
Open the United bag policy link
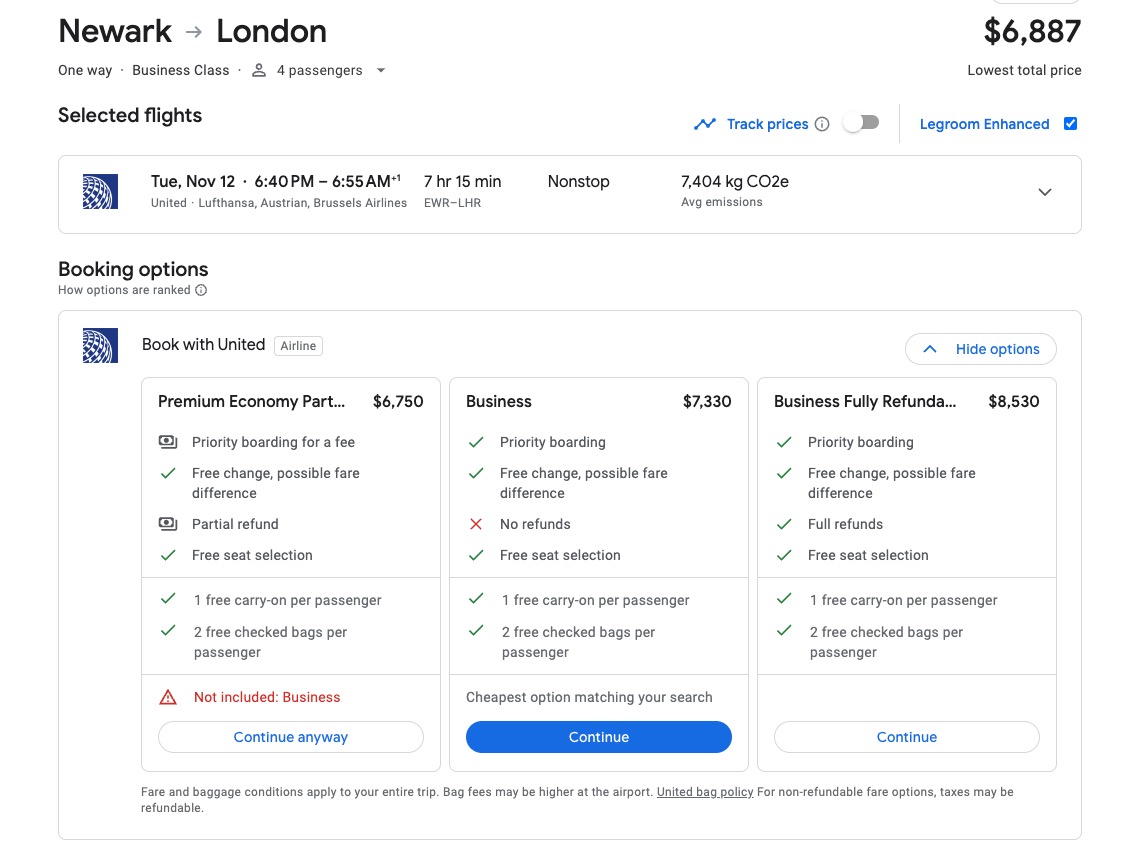coord(705,792)
